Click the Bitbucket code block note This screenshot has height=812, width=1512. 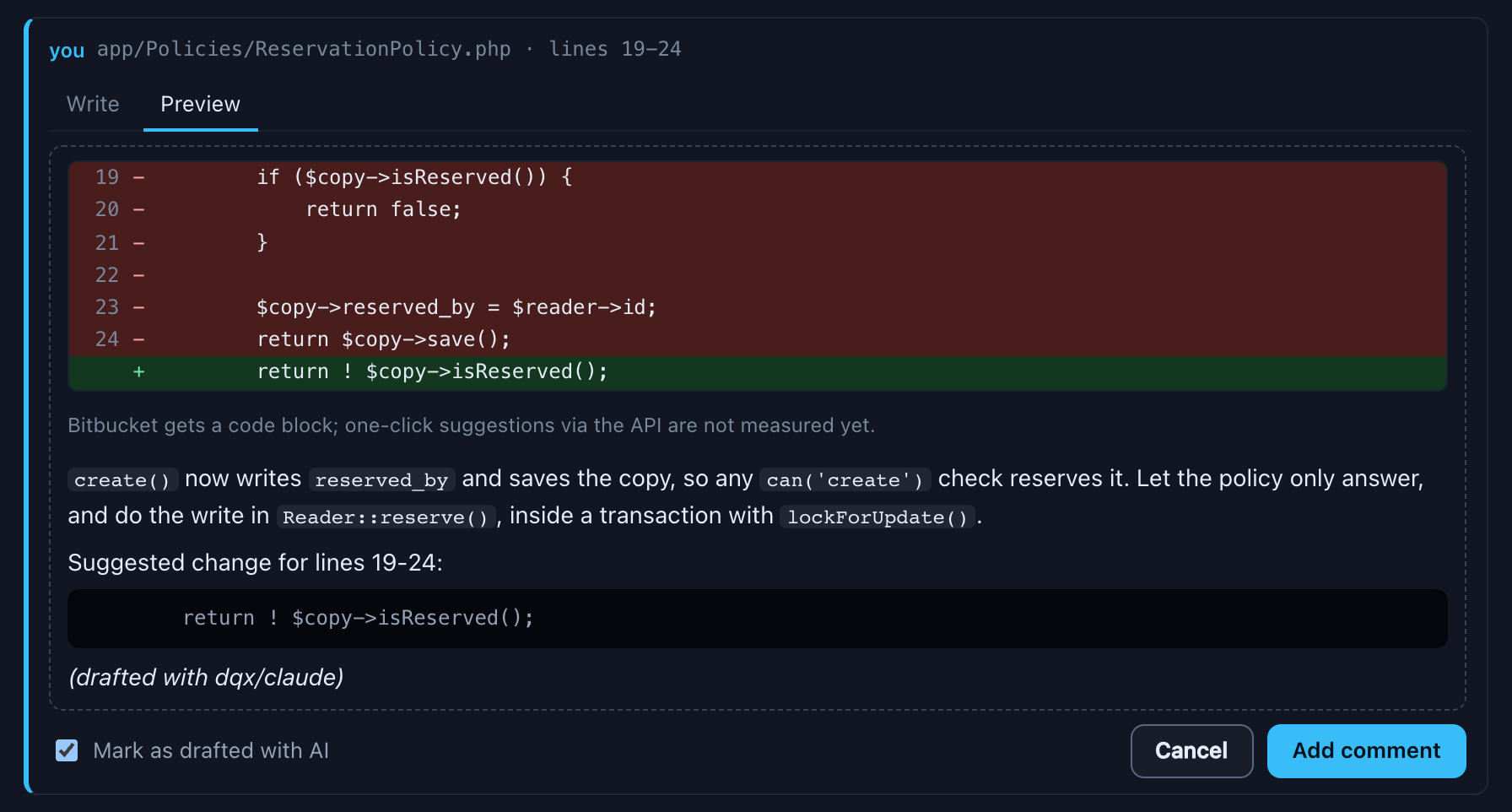click(x=471, y=425)
